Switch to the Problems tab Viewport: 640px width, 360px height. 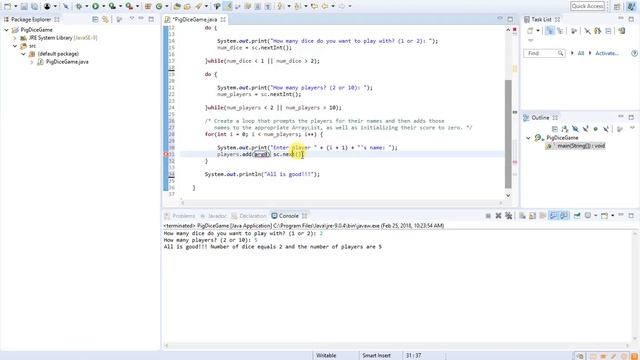coord(180,216)
